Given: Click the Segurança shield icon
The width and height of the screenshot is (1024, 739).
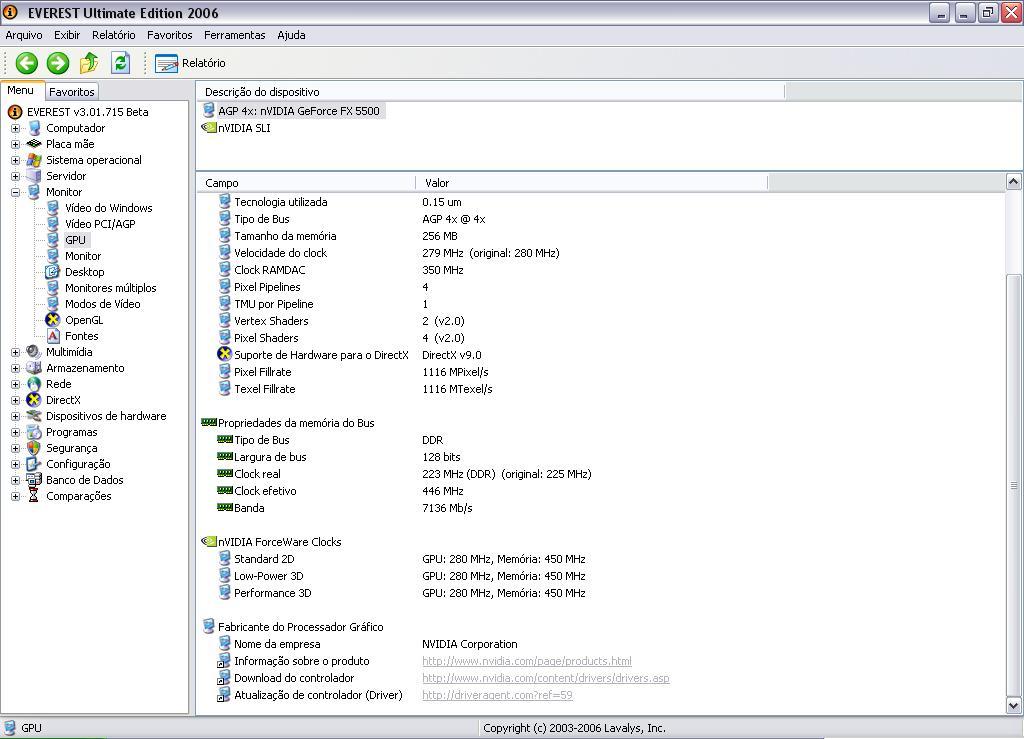Looking at the screenshot, I should (34, 448).
